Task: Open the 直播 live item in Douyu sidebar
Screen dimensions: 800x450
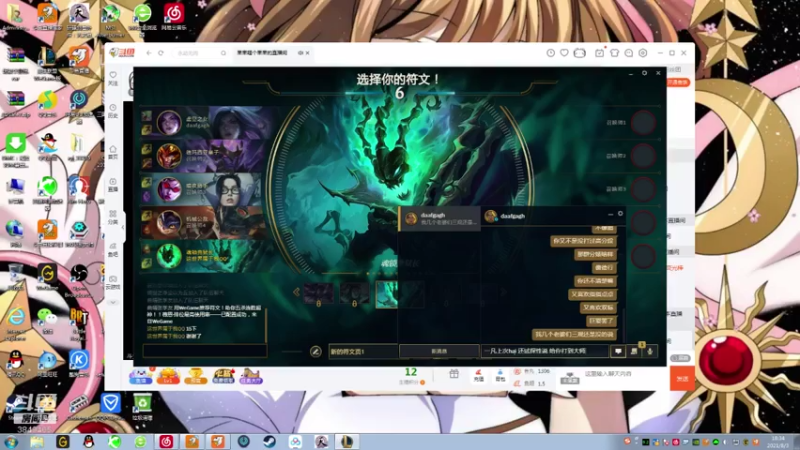Action: click(113, 185)
